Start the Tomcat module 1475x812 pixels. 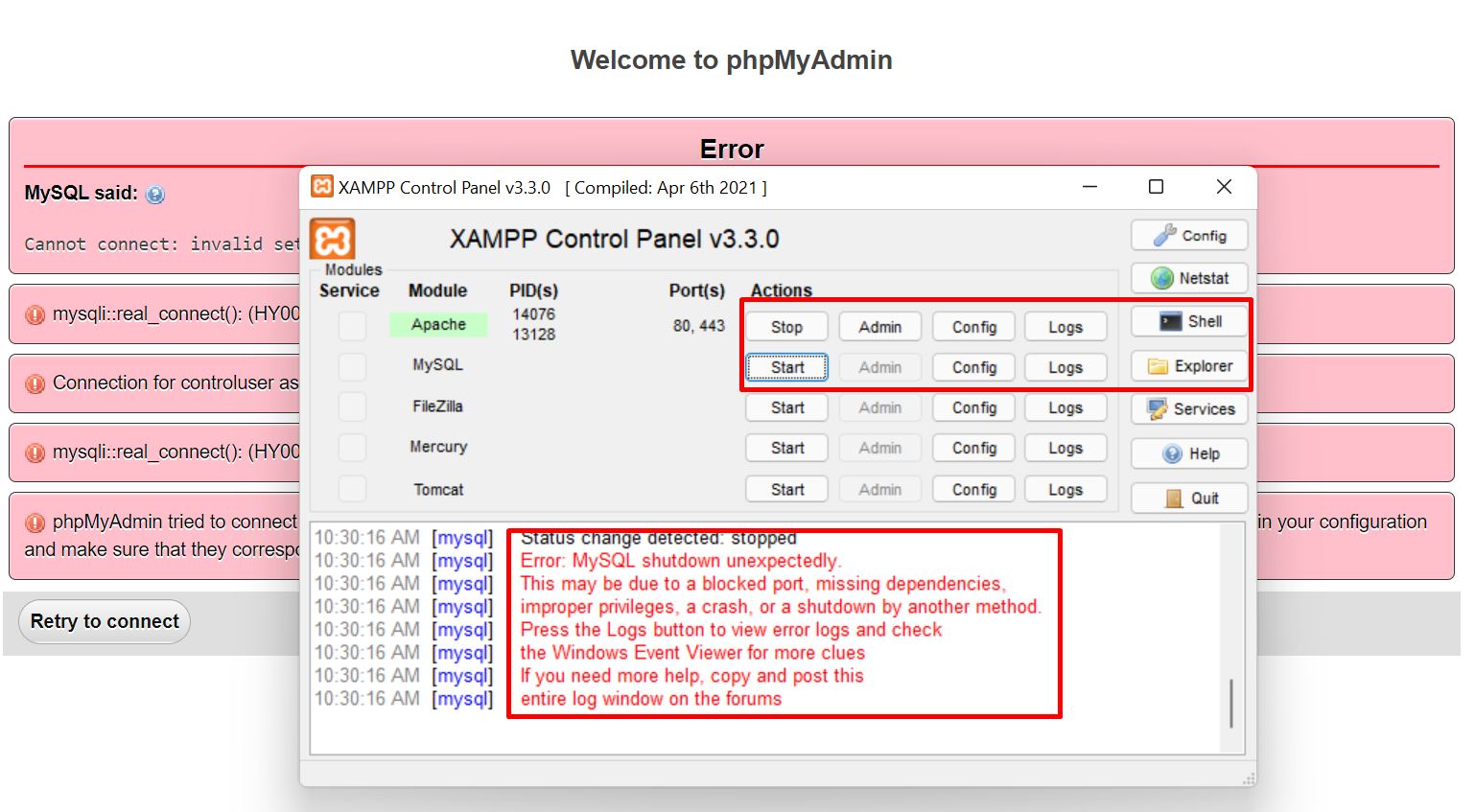(786, 489)
